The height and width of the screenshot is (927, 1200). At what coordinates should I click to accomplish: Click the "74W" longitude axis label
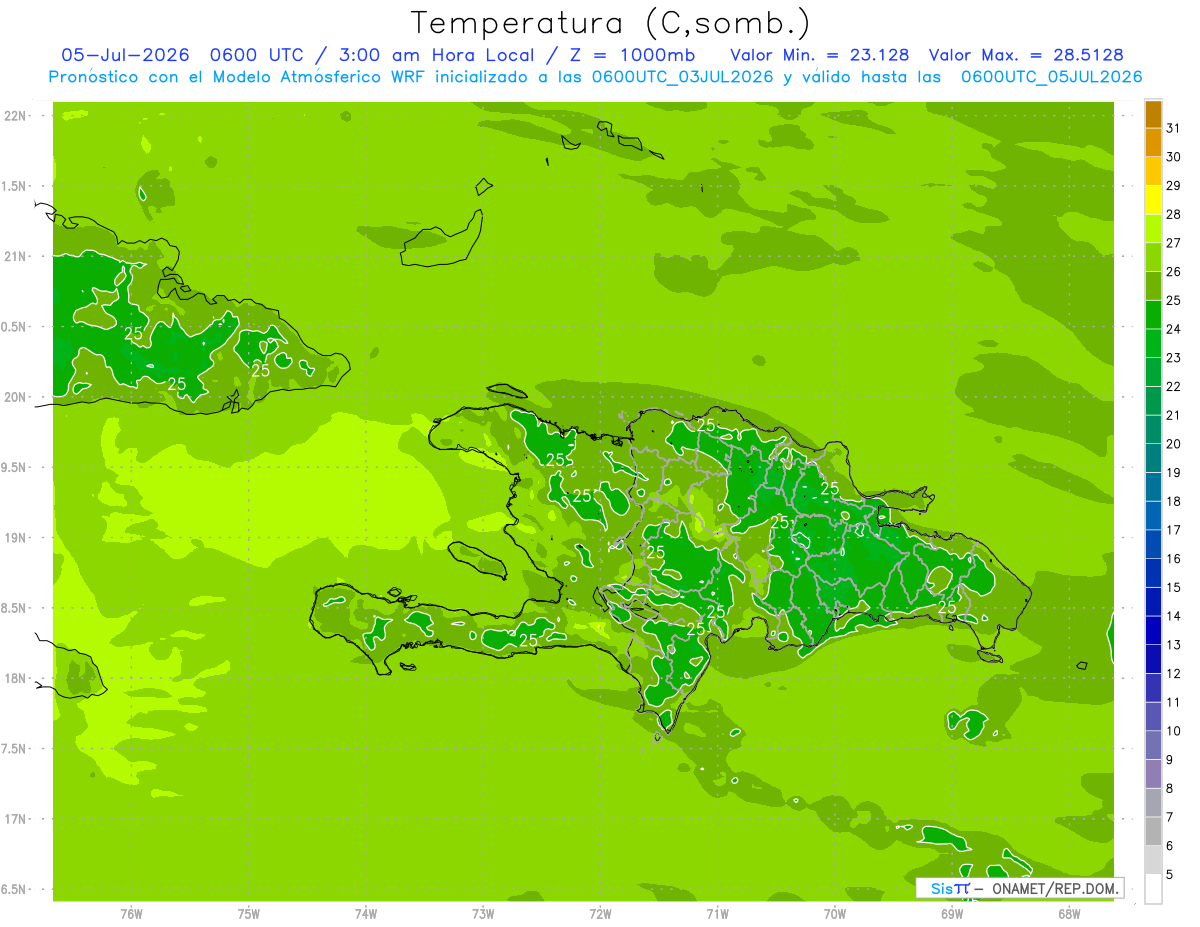tap(366, 914)
